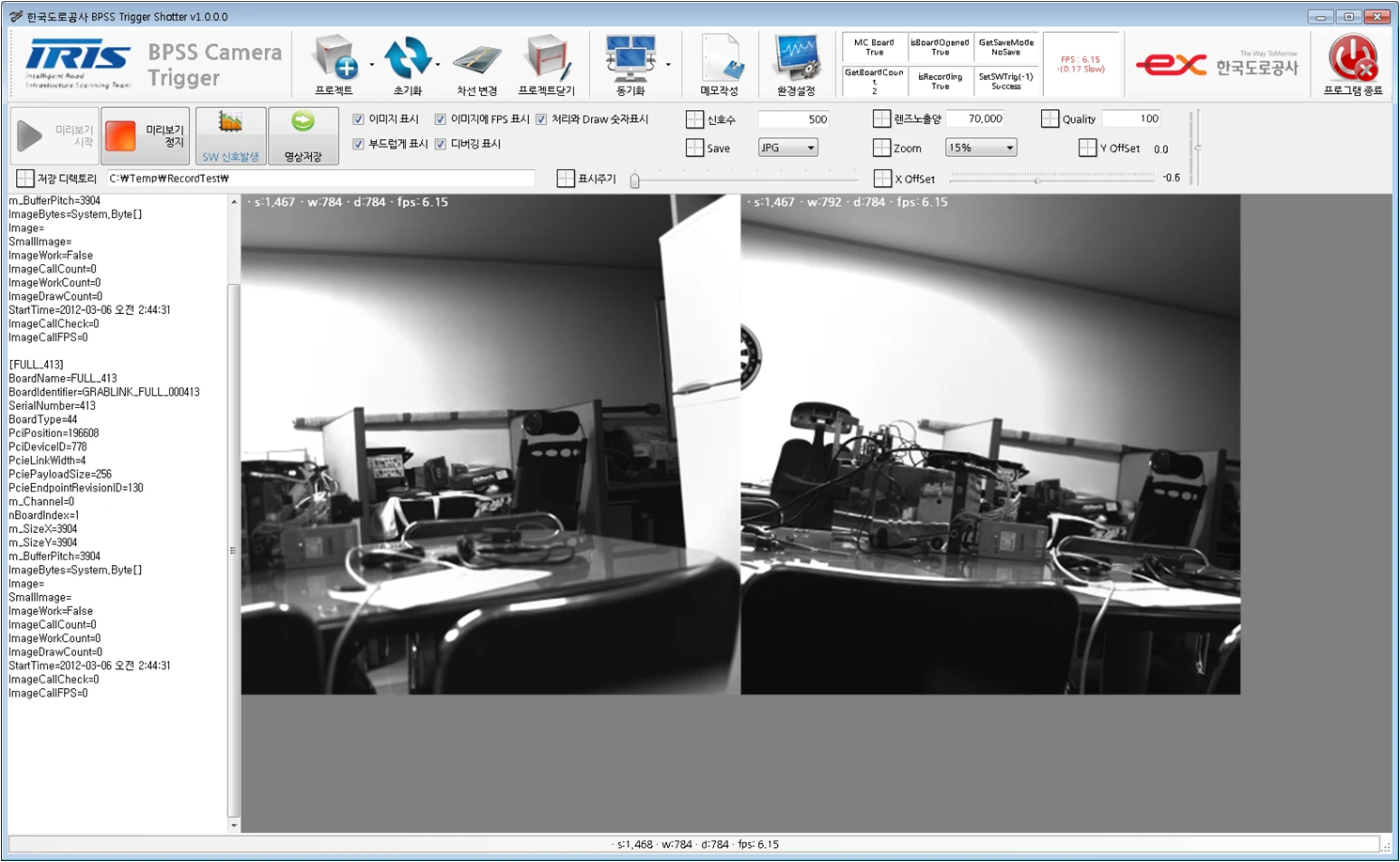
Task: Toggle 처리와 Draw 숫자표시 checkbox
Action: (541, 119)
